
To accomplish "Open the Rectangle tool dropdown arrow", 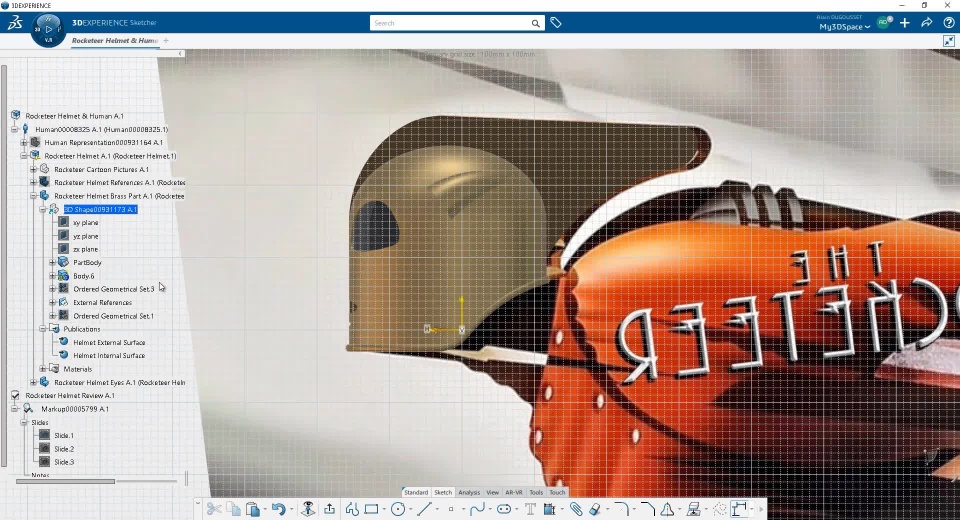I will pos(384,510).
